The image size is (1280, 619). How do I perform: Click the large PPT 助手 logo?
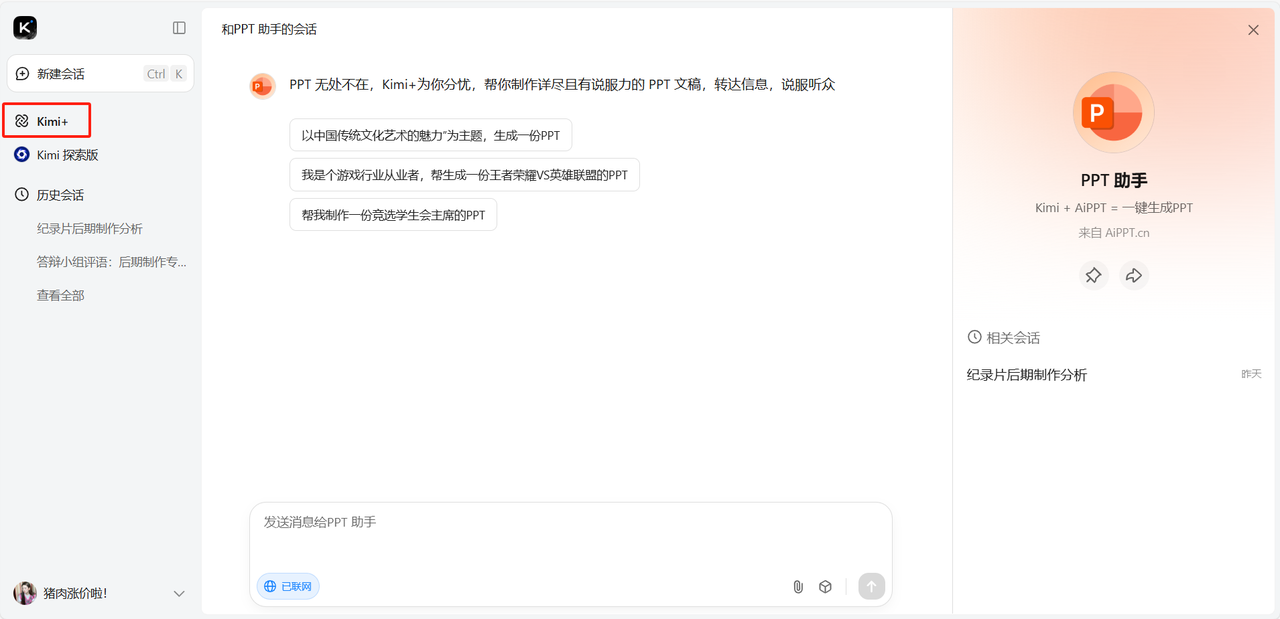click(x=1114, y=113)
